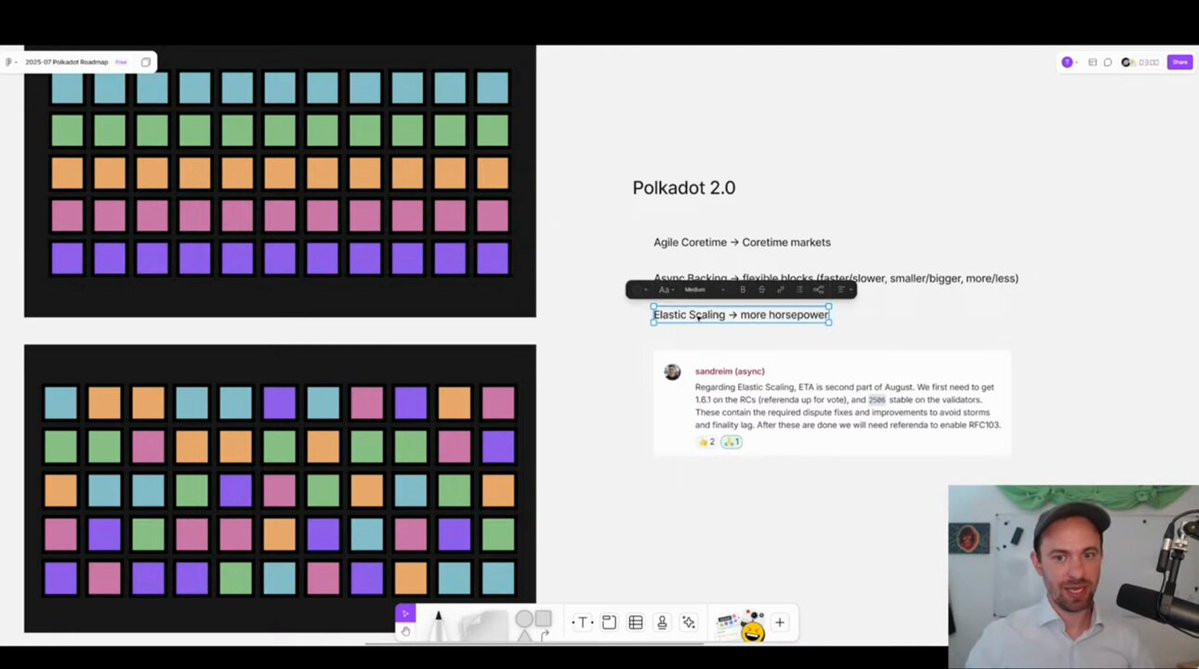Open the comments icon in top bar
This screenshot has width=1199, height=669.
point(1107,62)
